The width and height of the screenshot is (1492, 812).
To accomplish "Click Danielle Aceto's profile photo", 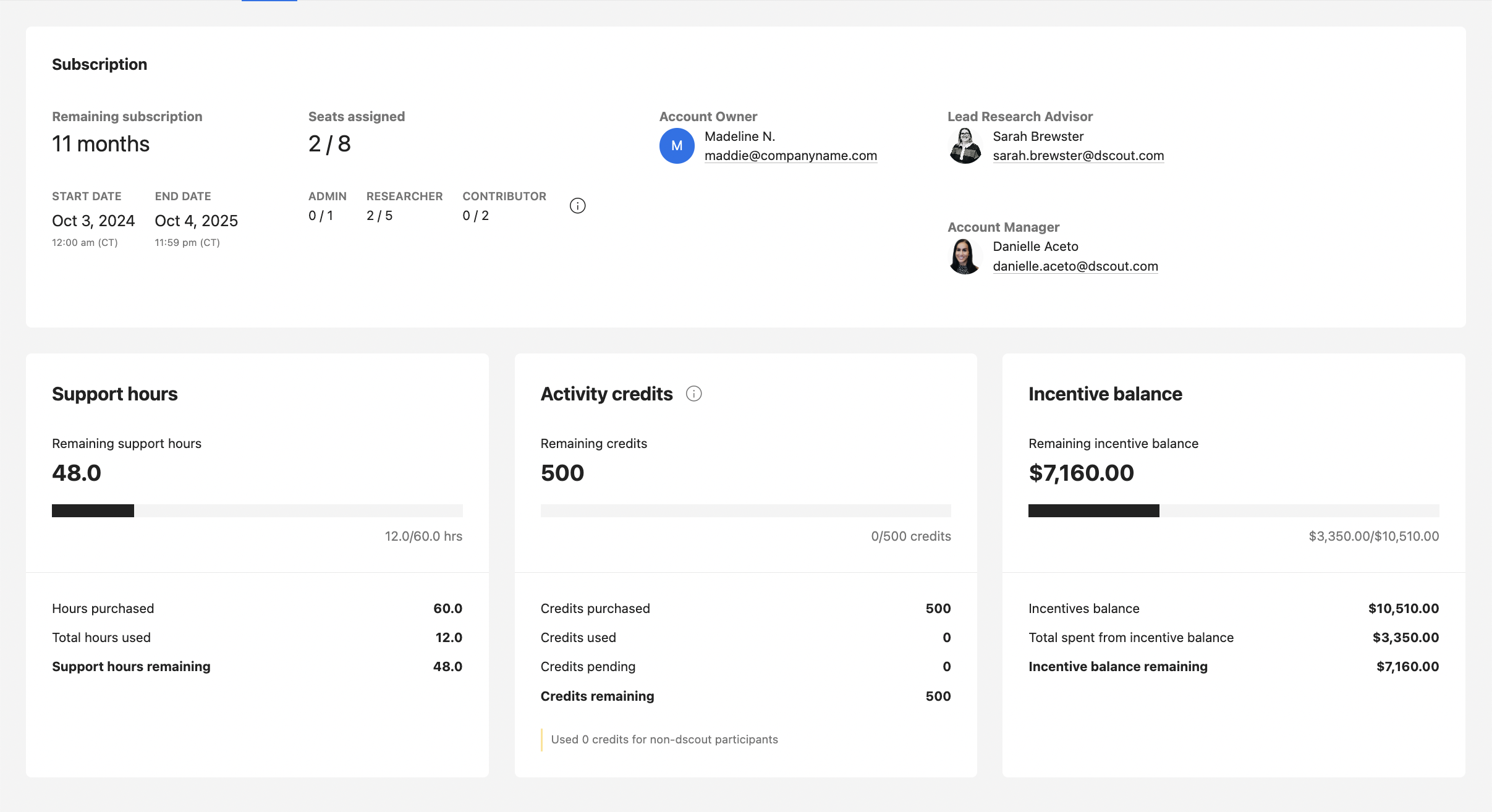I will [965, 256].
